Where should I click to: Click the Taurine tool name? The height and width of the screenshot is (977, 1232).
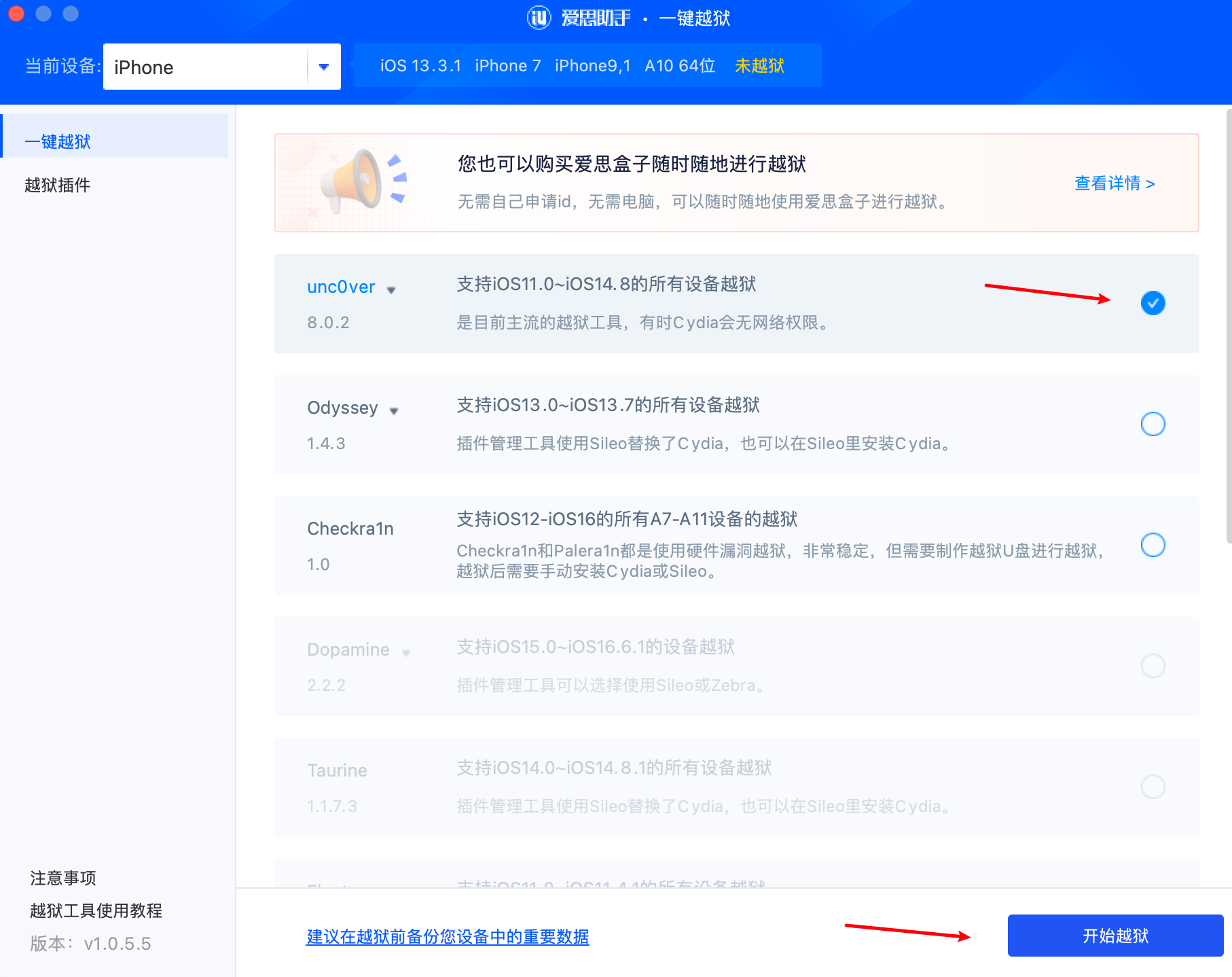click(x=337, y=770)
